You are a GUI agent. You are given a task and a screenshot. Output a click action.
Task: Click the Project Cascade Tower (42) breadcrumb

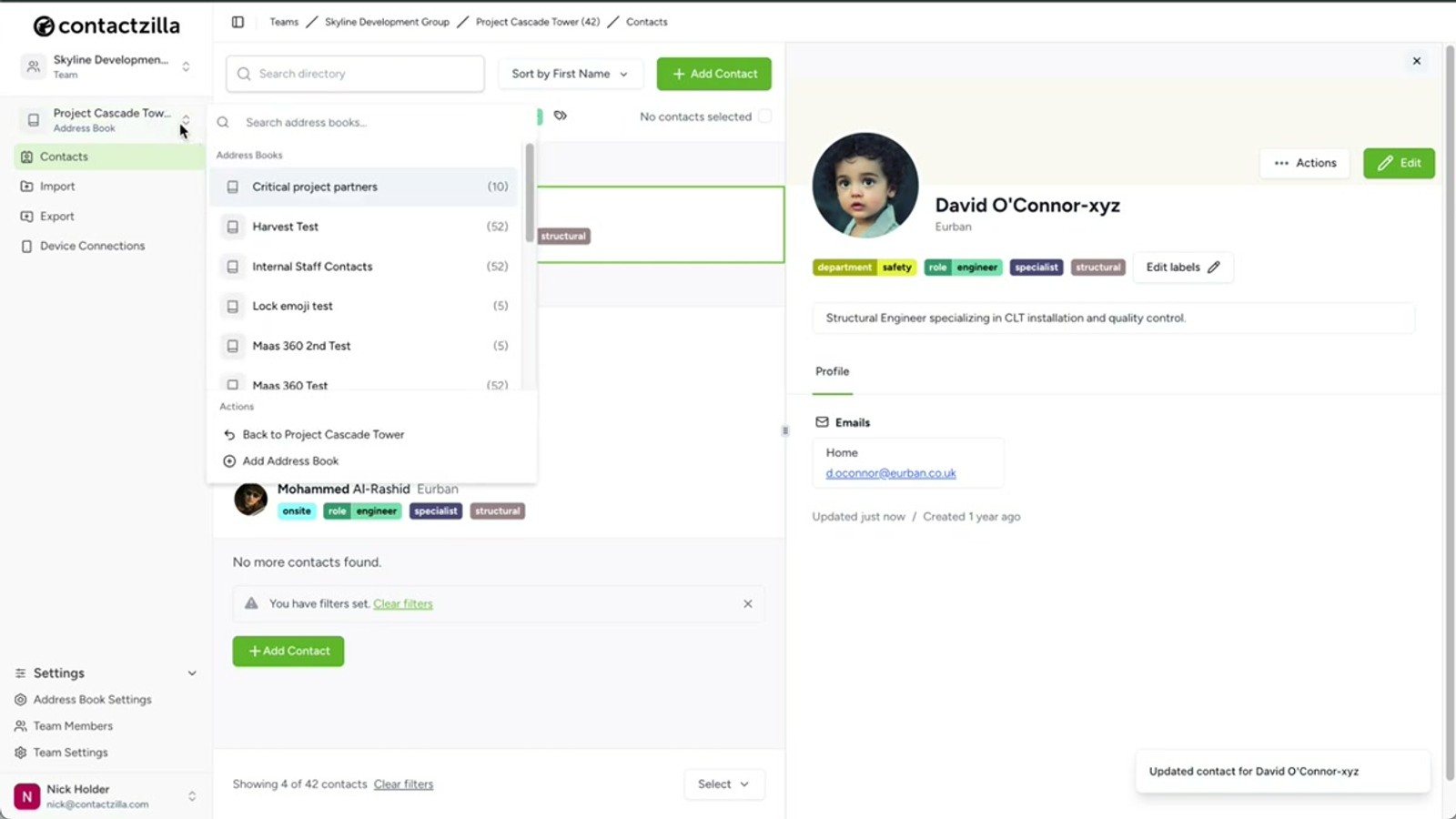(538, 22)
